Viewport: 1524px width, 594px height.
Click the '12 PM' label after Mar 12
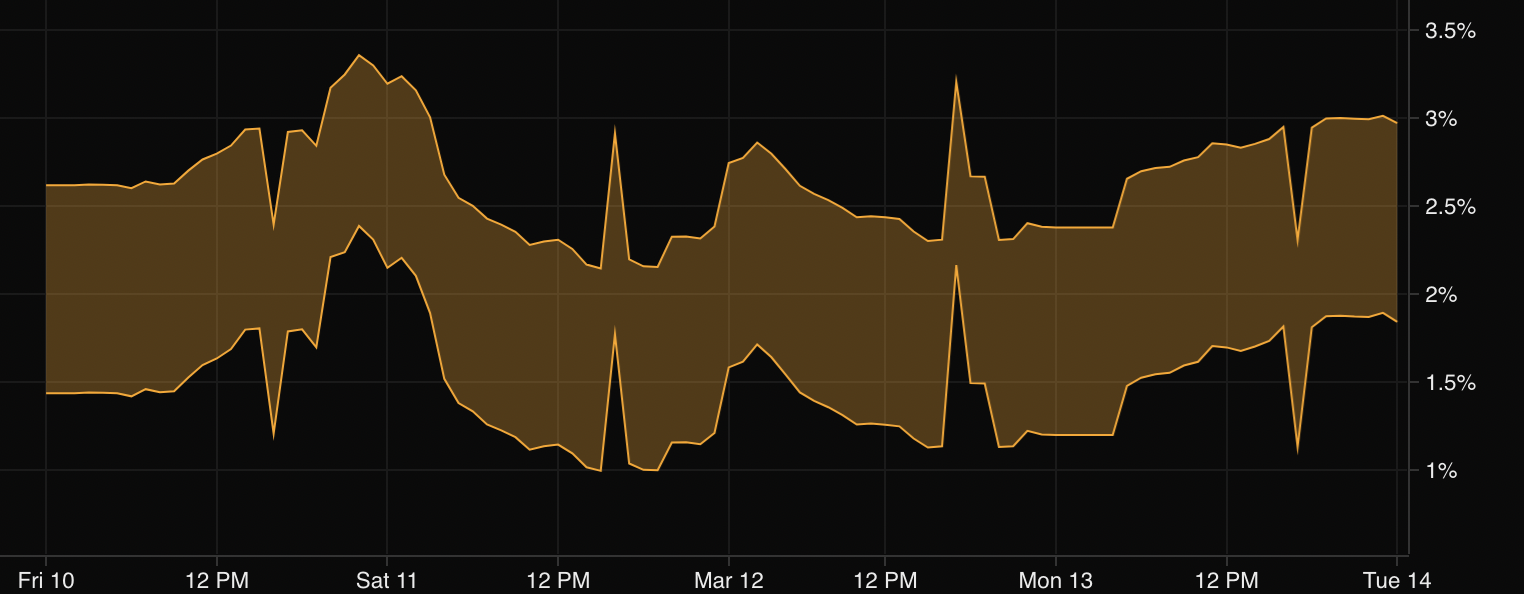tap(885, 579)
